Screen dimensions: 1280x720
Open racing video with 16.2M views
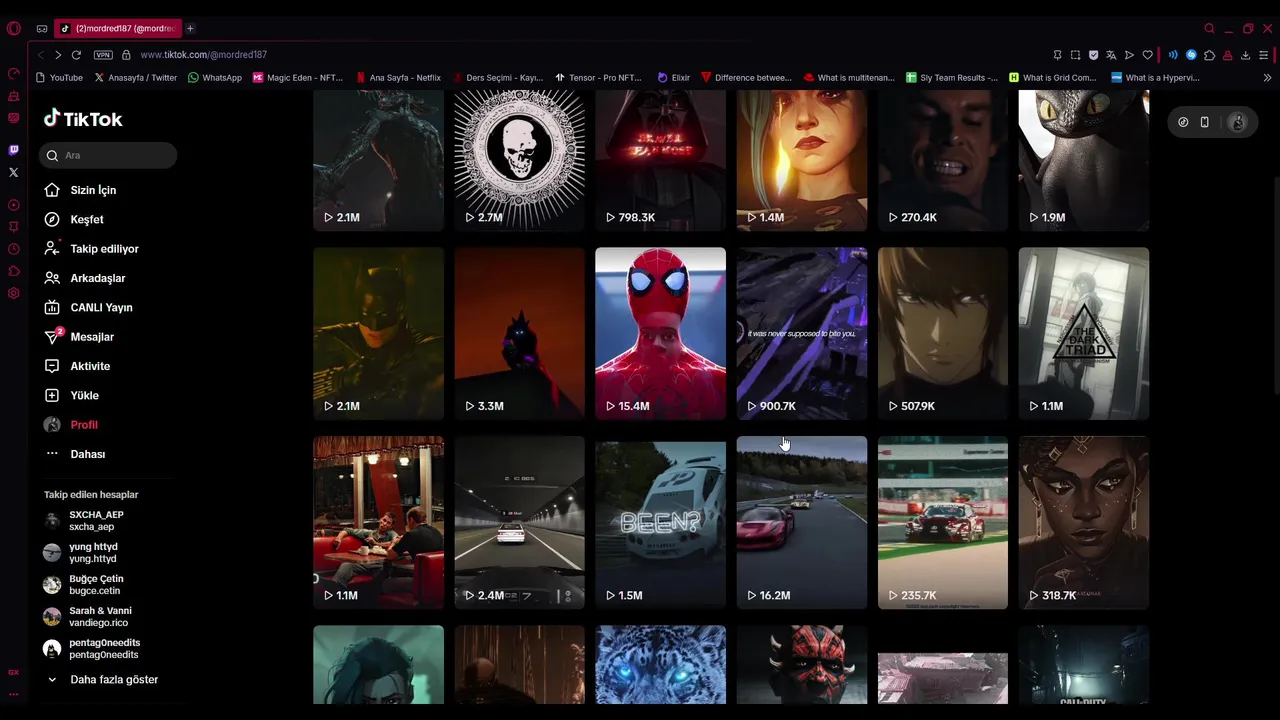point(802,522)
